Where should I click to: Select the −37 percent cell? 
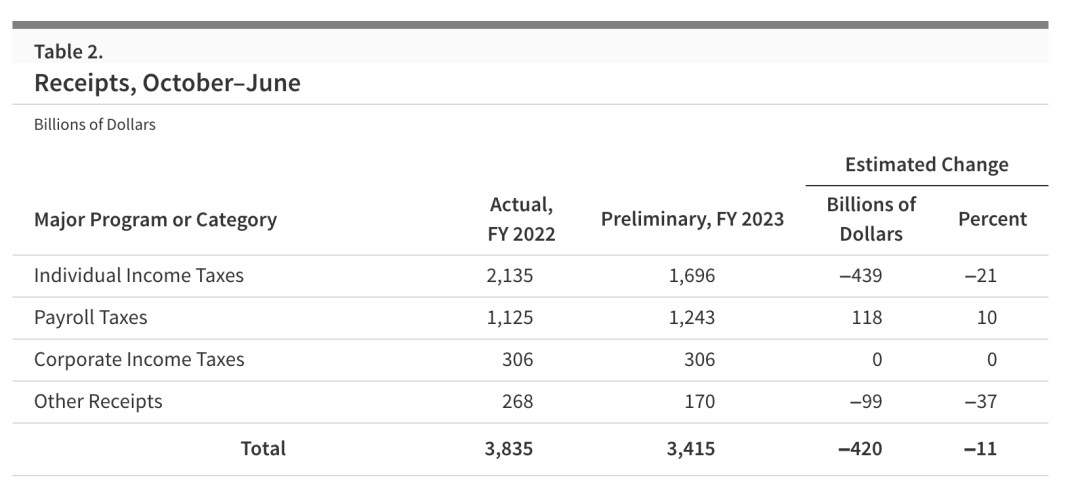click(980, 401)
